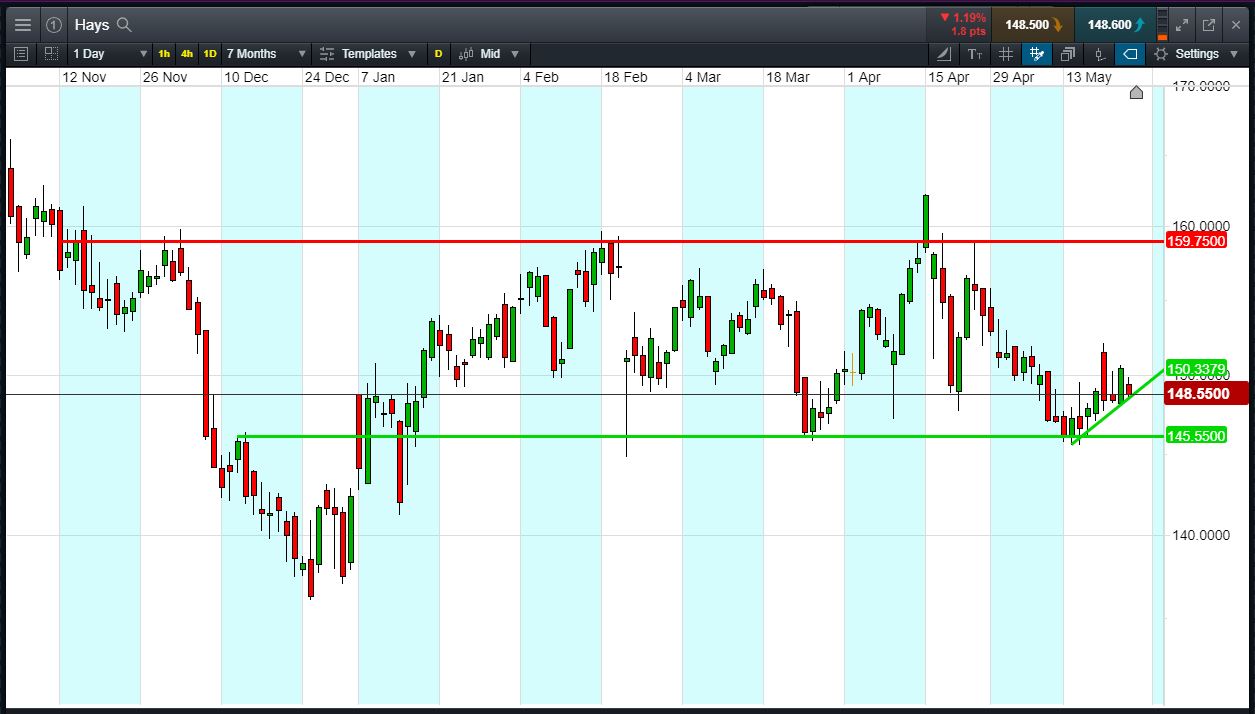Click the 21 Jan date label
Screen dimensions: 1255x714
pyautogui.click(x=462, y=77)
